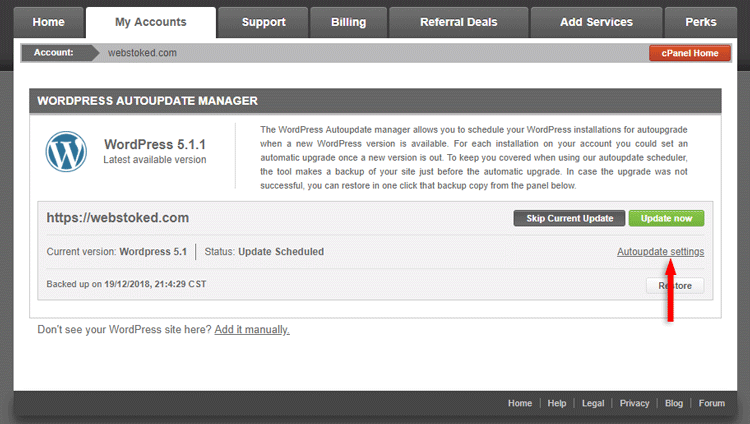Click the Backed up on date text
The height and width of the screenshot is (424, 750).
tap(126, 284)
